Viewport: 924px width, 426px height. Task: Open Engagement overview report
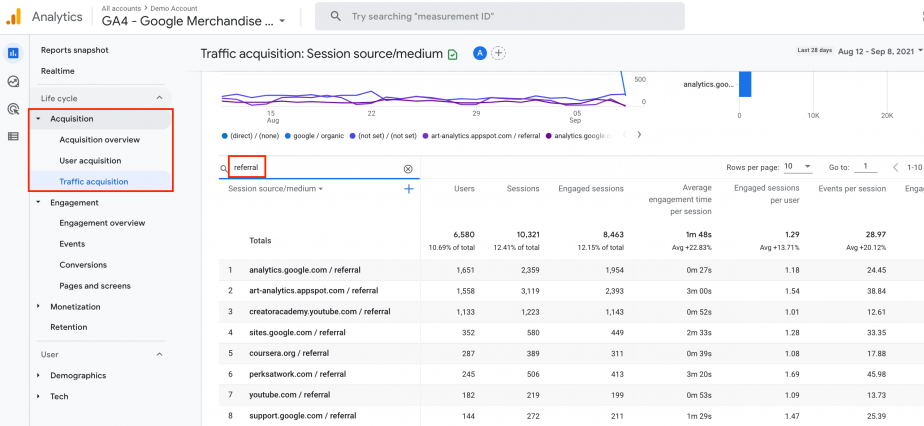click(x=102, y=223)
